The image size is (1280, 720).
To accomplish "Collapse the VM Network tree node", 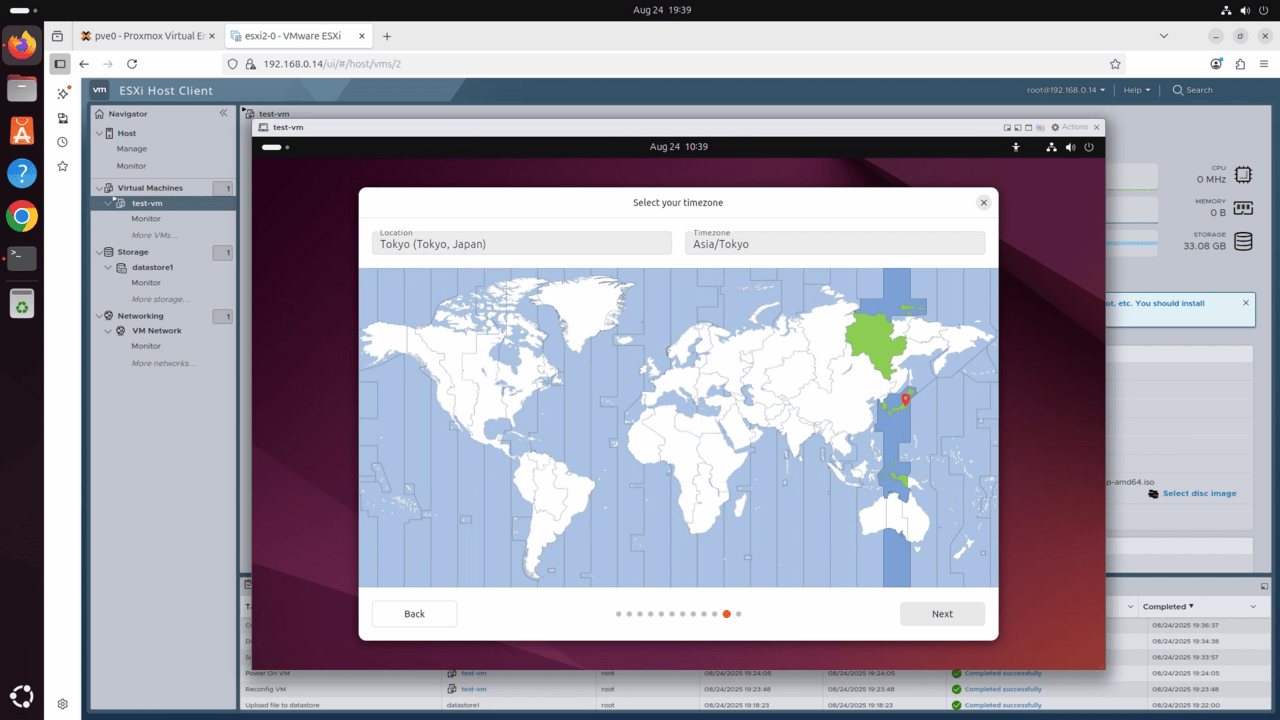I will click(110, 330).
